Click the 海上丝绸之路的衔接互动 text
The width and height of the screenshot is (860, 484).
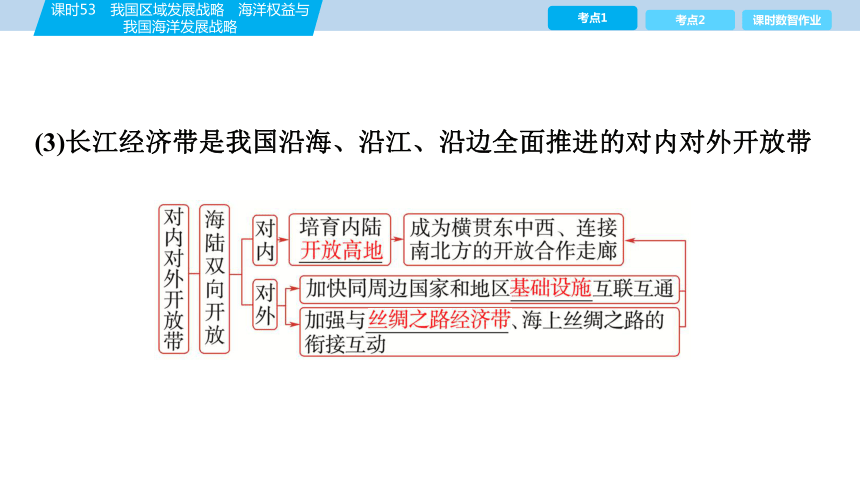tap(485, 332)
